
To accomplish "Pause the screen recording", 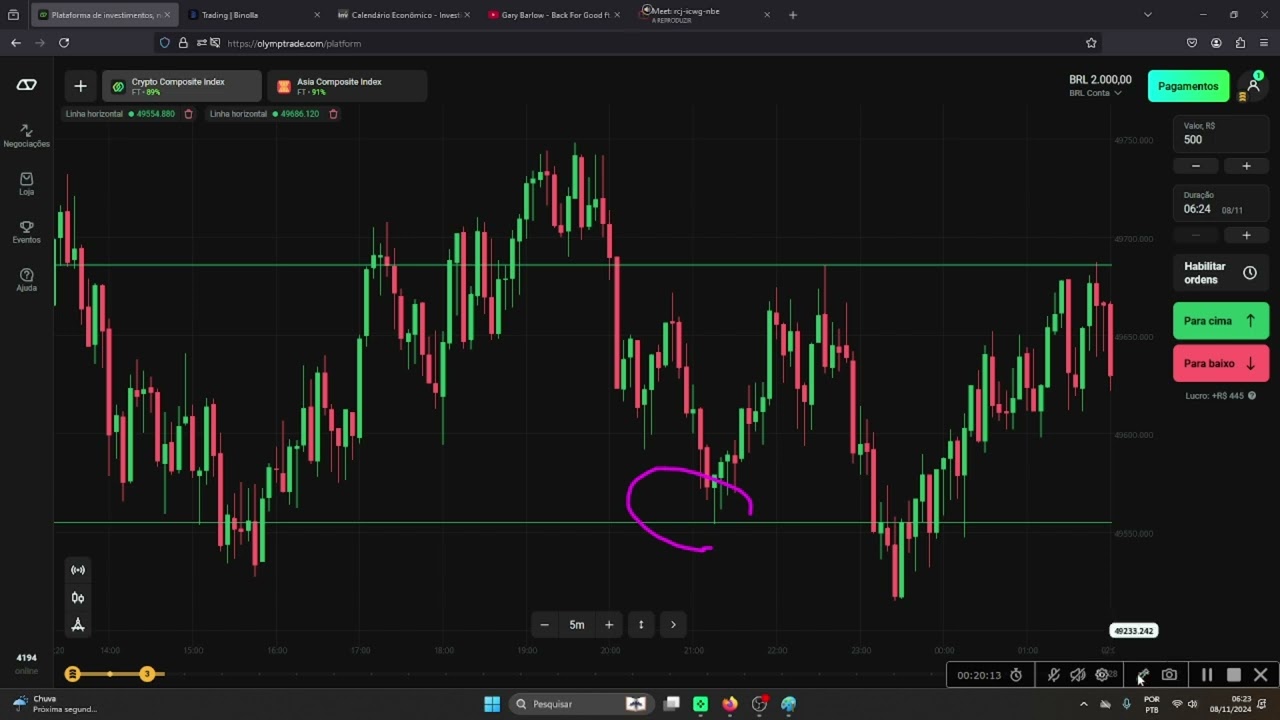I will pos(1207,675).
